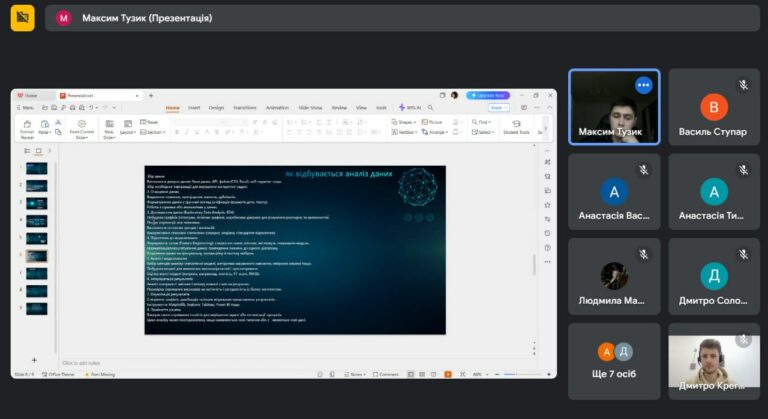The image size is (768, 419).
Task: Expand the Shapes dropdown
Action: (x=404, y=122)
